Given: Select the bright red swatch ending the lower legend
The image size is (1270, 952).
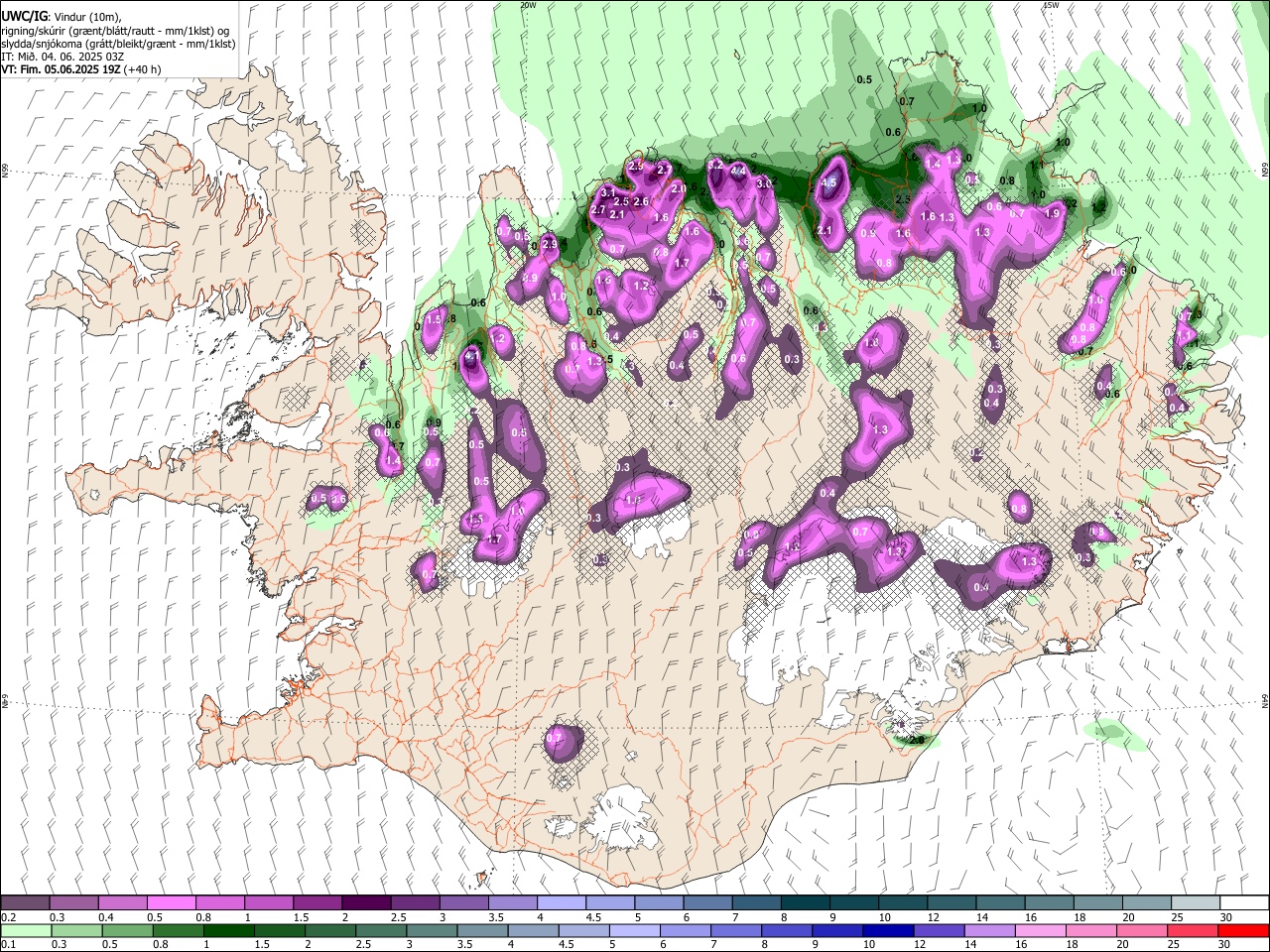Looking at the screenshot, I should click(x=1243, y=930).
